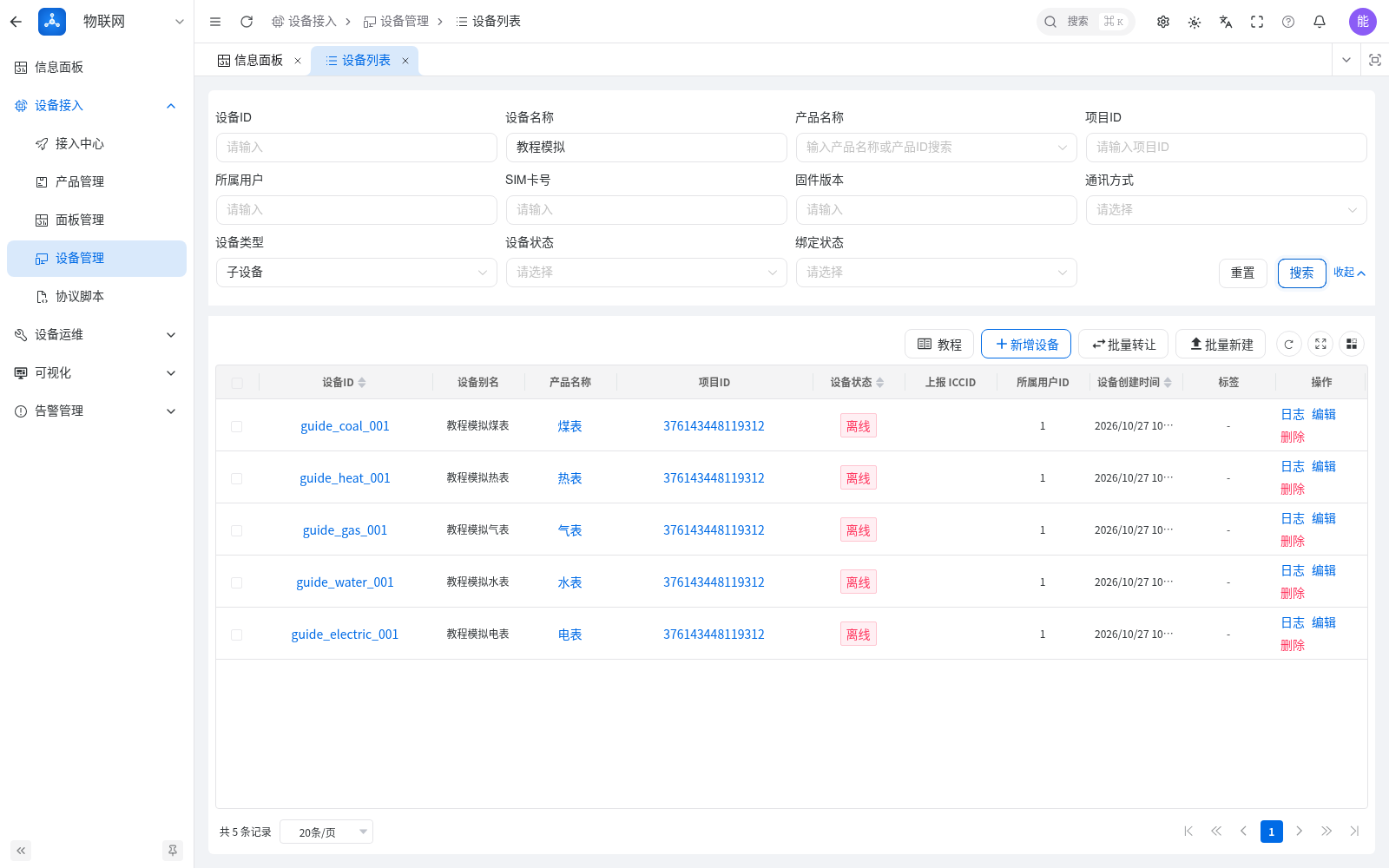Click the 新增设备 button
The width and height of the screenshot is (1389, 868).
pyautogui.click(x=1026, y=344)
